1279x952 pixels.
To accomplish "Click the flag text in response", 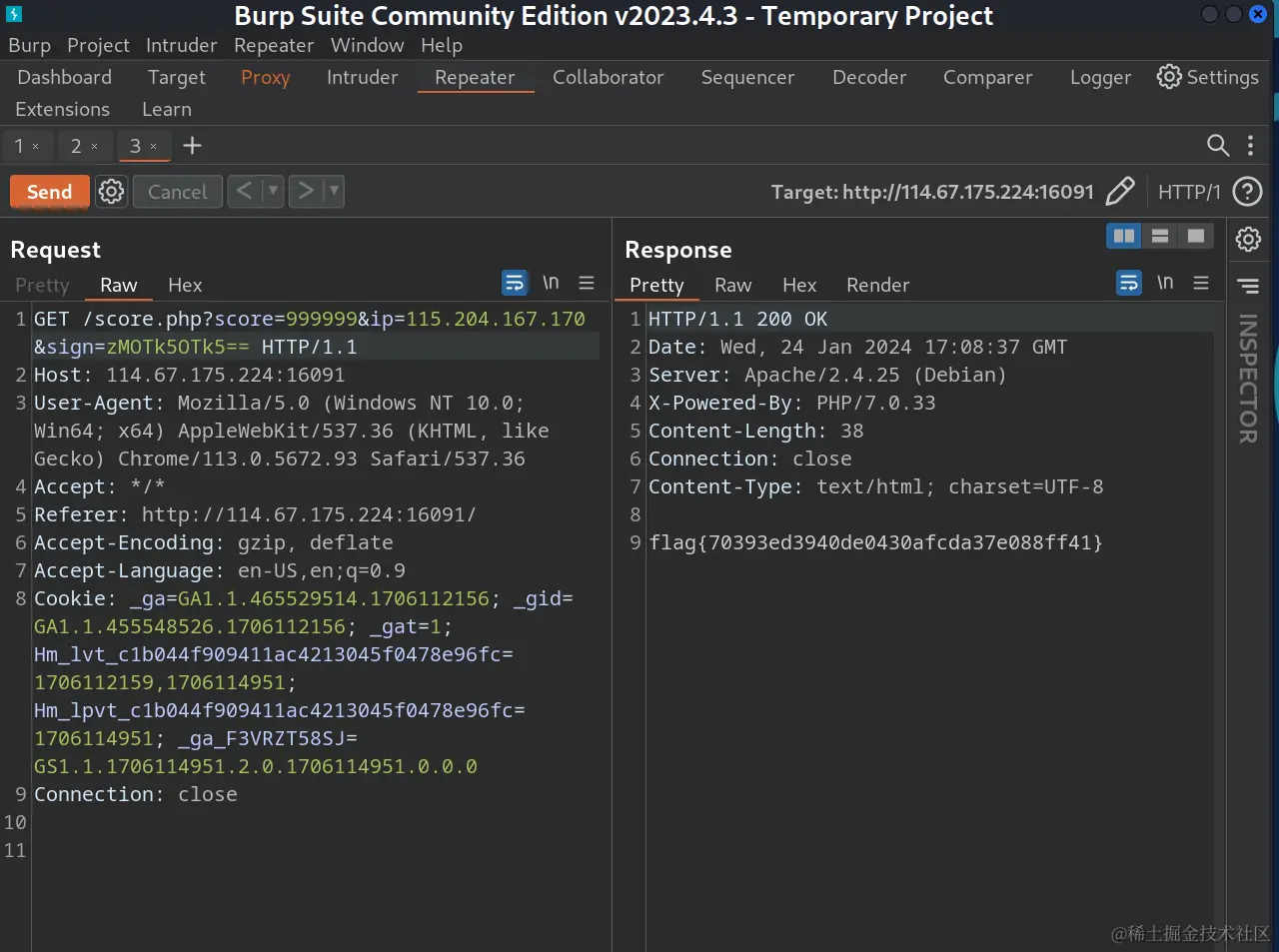I will pyautogui.click(x=875, y=542).
